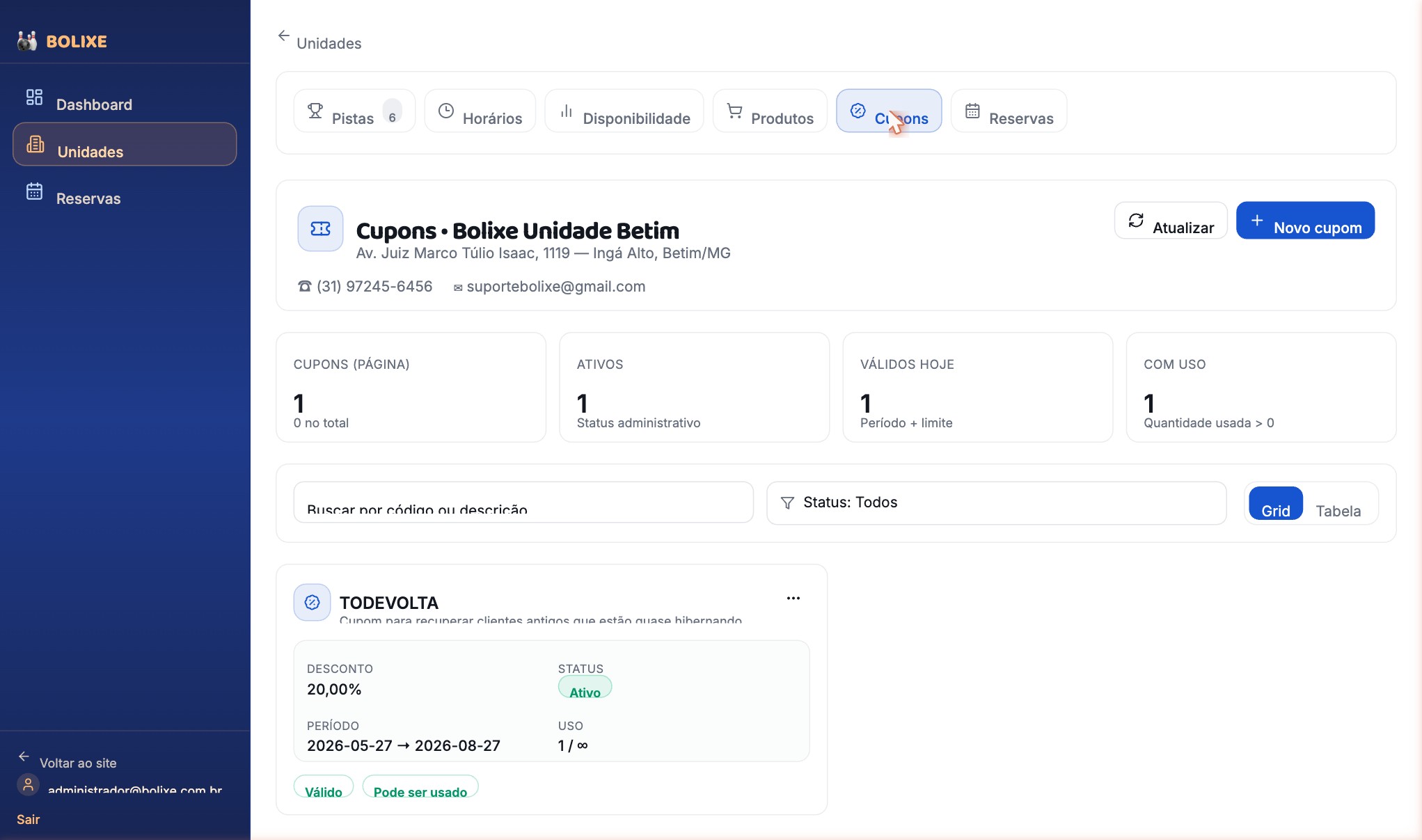Screen dimensions: 1422x840
Task: Open the Pistas tab
Action: tap(354, 111)
